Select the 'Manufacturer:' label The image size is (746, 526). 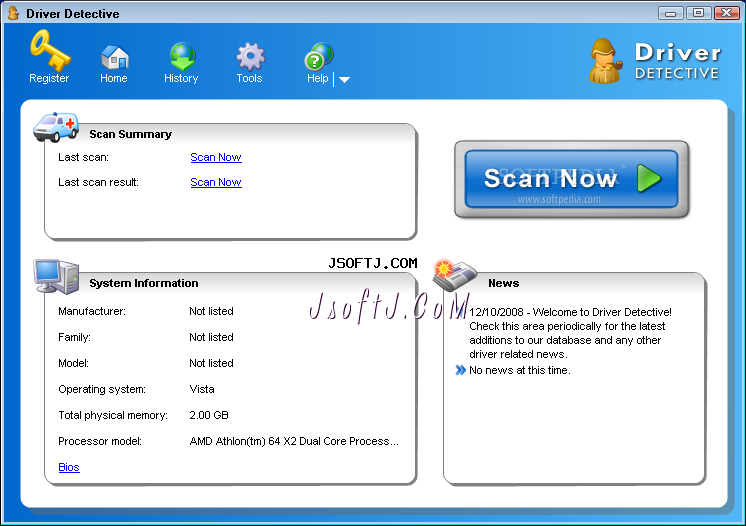tap(92, 312)
